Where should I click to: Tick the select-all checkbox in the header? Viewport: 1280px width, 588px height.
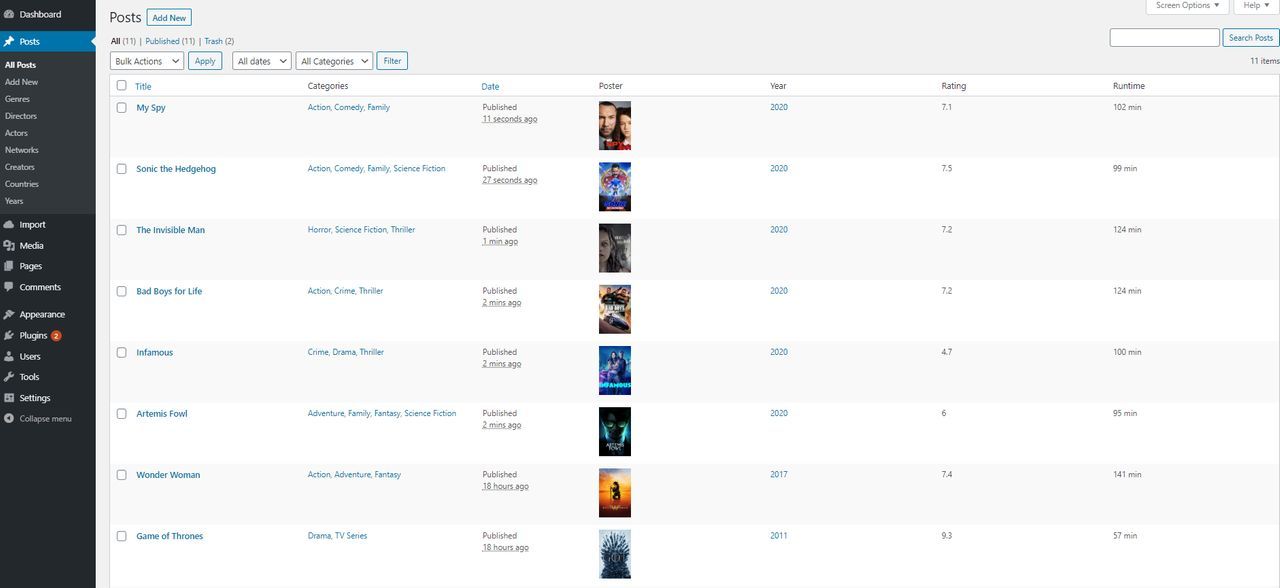pos(122,86)
